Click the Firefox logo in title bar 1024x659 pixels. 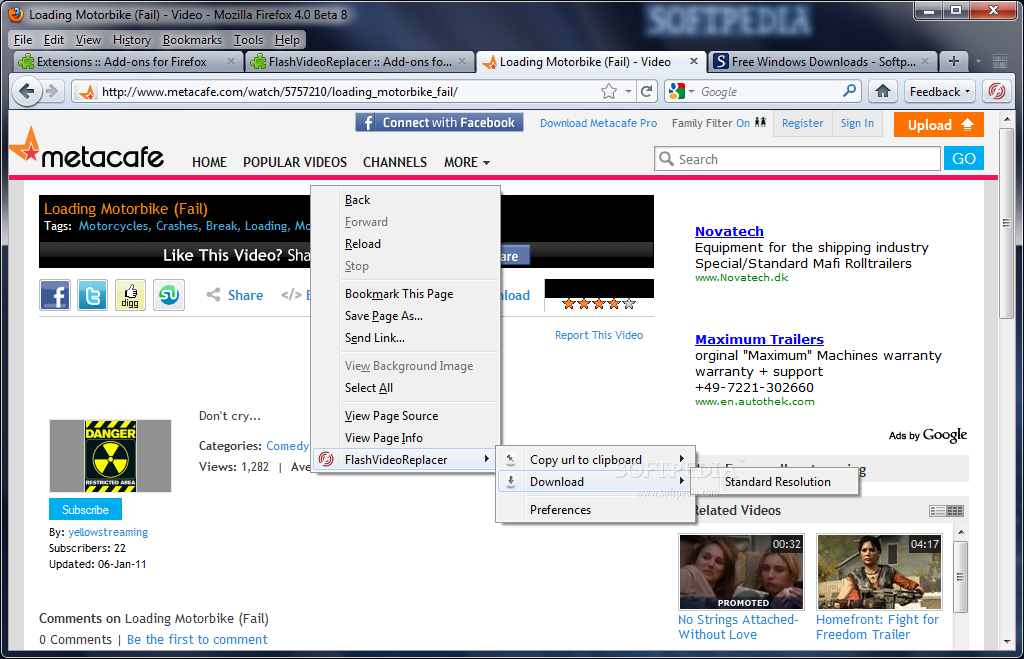[x=15, y=14]
